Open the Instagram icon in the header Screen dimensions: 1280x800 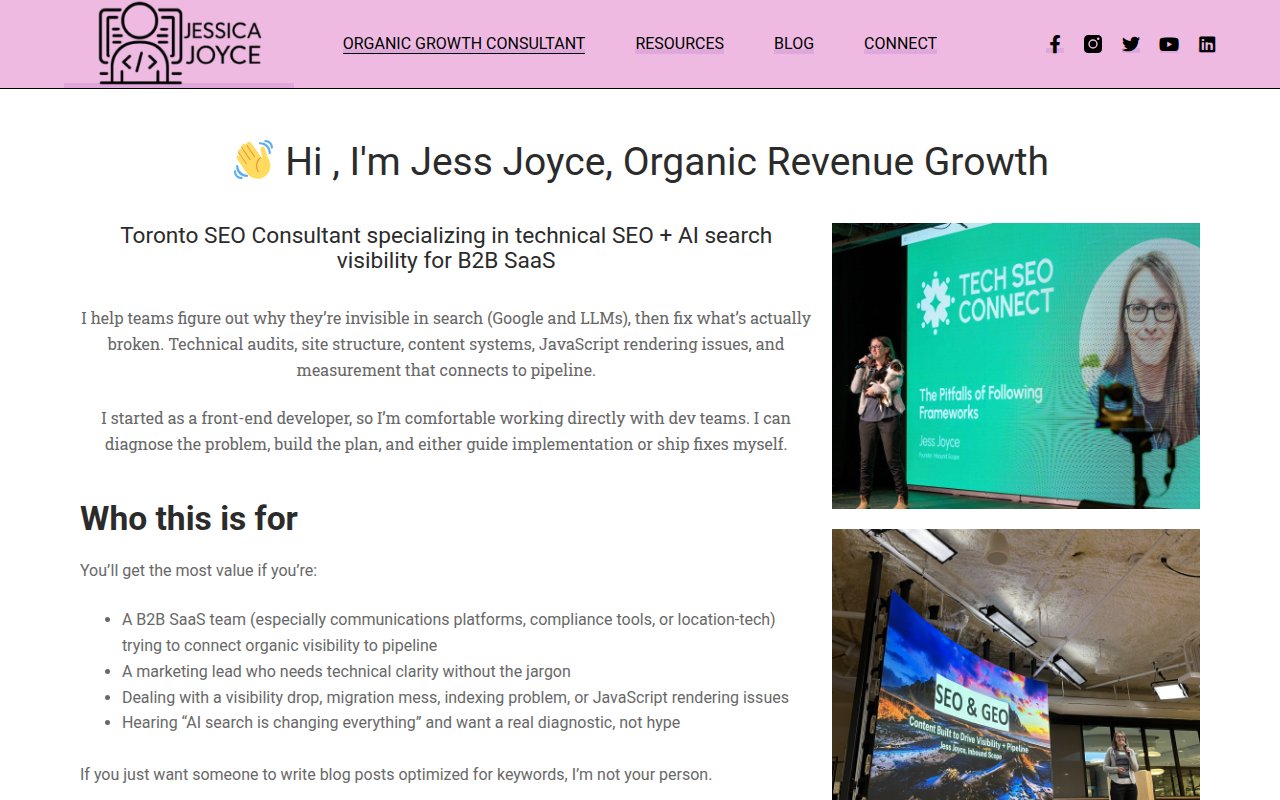coord(1092,44)
